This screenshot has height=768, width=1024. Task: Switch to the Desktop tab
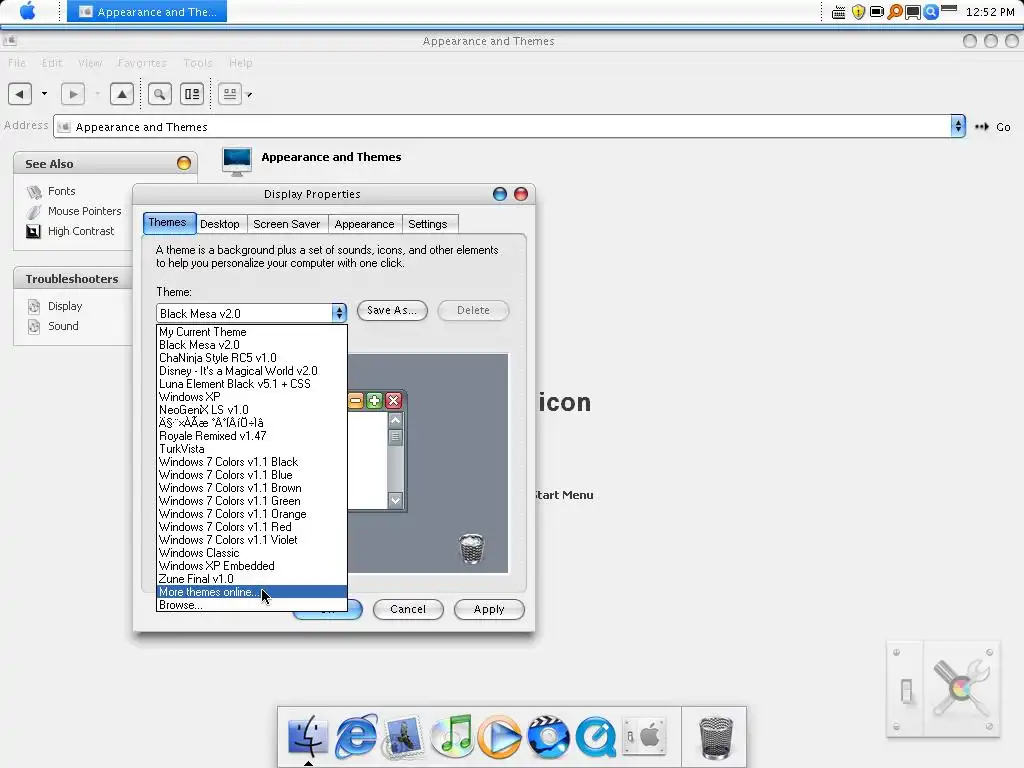(x=220, y=224)
